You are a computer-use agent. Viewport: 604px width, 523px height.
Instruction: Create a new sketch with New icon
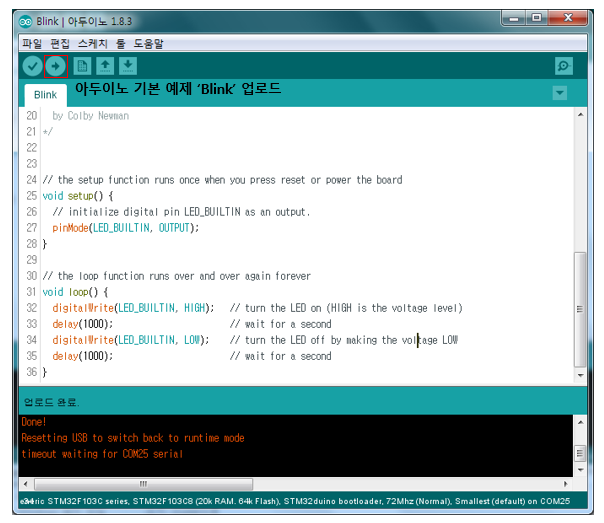pyautogui.click(x=82, y=66)
